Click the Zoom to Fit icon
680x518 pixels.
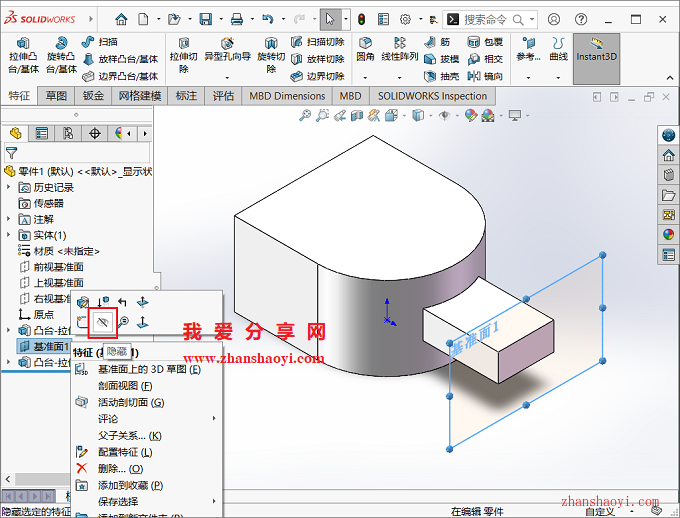coord(307,116)
